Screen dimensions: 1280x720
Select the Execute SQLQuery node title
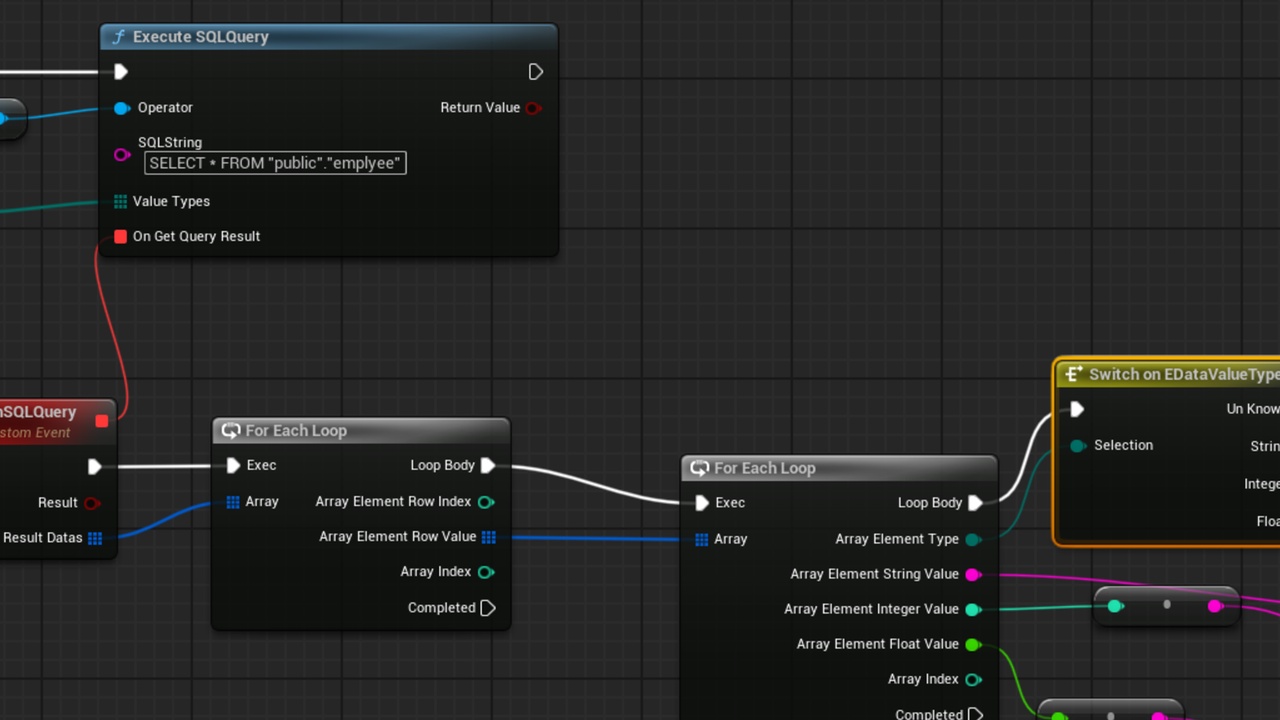(200, 37)
